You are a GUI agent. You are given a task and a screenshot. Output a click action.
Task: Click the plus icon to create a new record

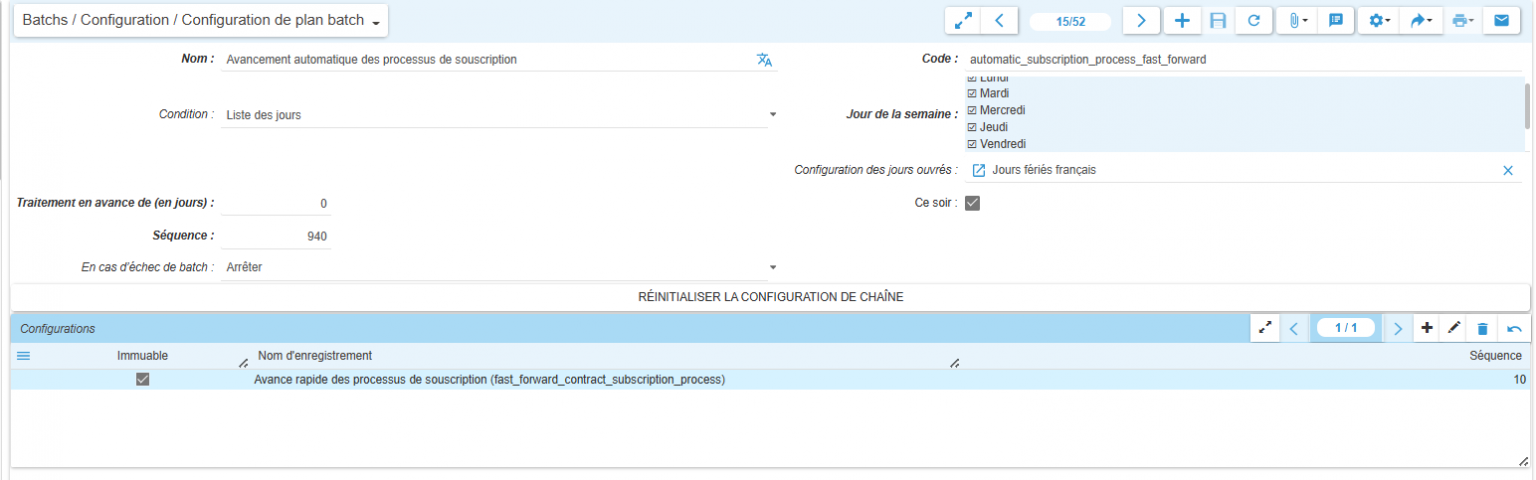(1181, 21)
